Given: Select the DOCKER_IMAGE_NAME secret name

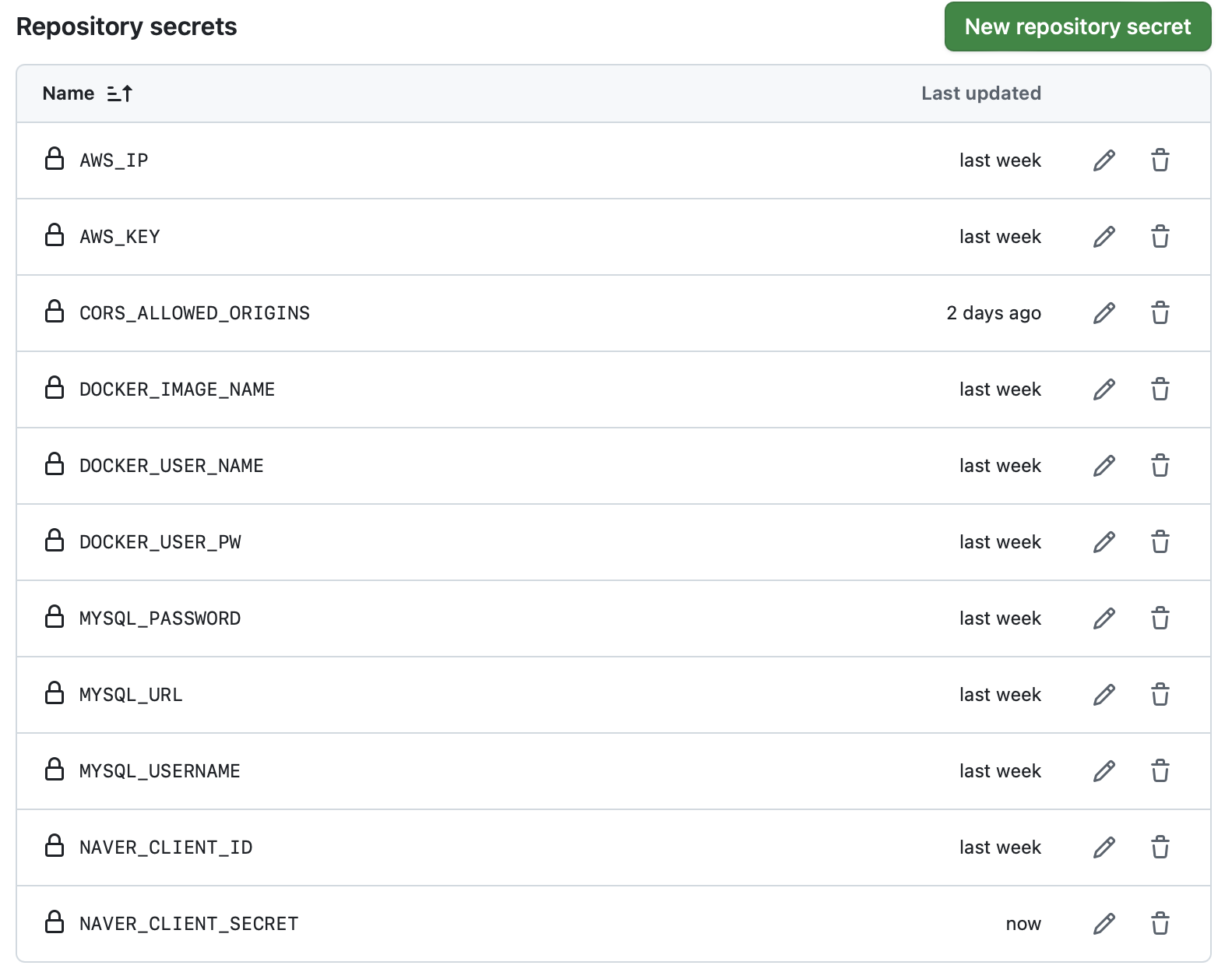Looking at the screenshot, I should 178,389.
